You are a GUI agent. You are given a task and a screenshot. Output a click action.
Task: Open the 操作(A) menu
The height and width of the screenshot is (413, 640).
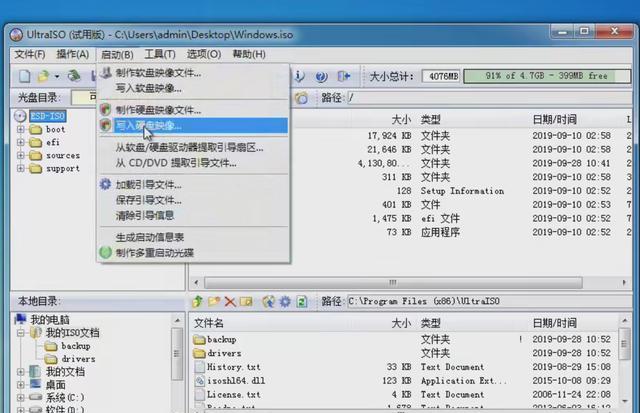click(x=73, y=54)
